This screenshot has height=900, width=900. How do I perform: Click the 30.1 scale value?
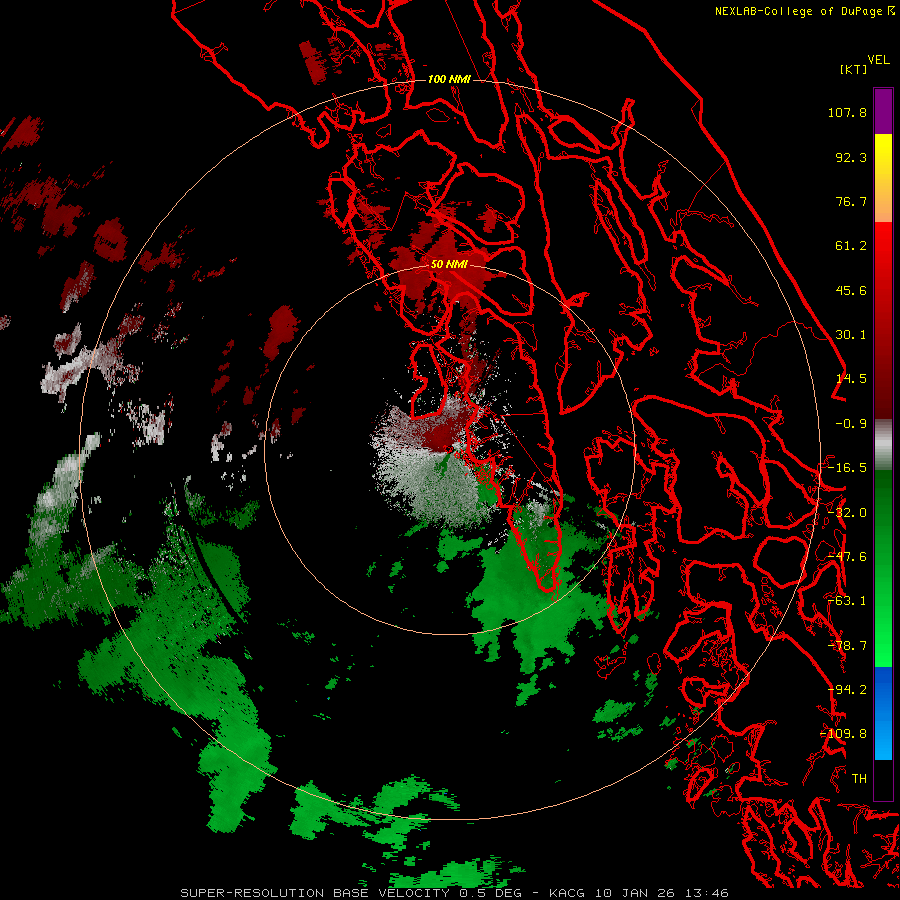tap(851, 335)
